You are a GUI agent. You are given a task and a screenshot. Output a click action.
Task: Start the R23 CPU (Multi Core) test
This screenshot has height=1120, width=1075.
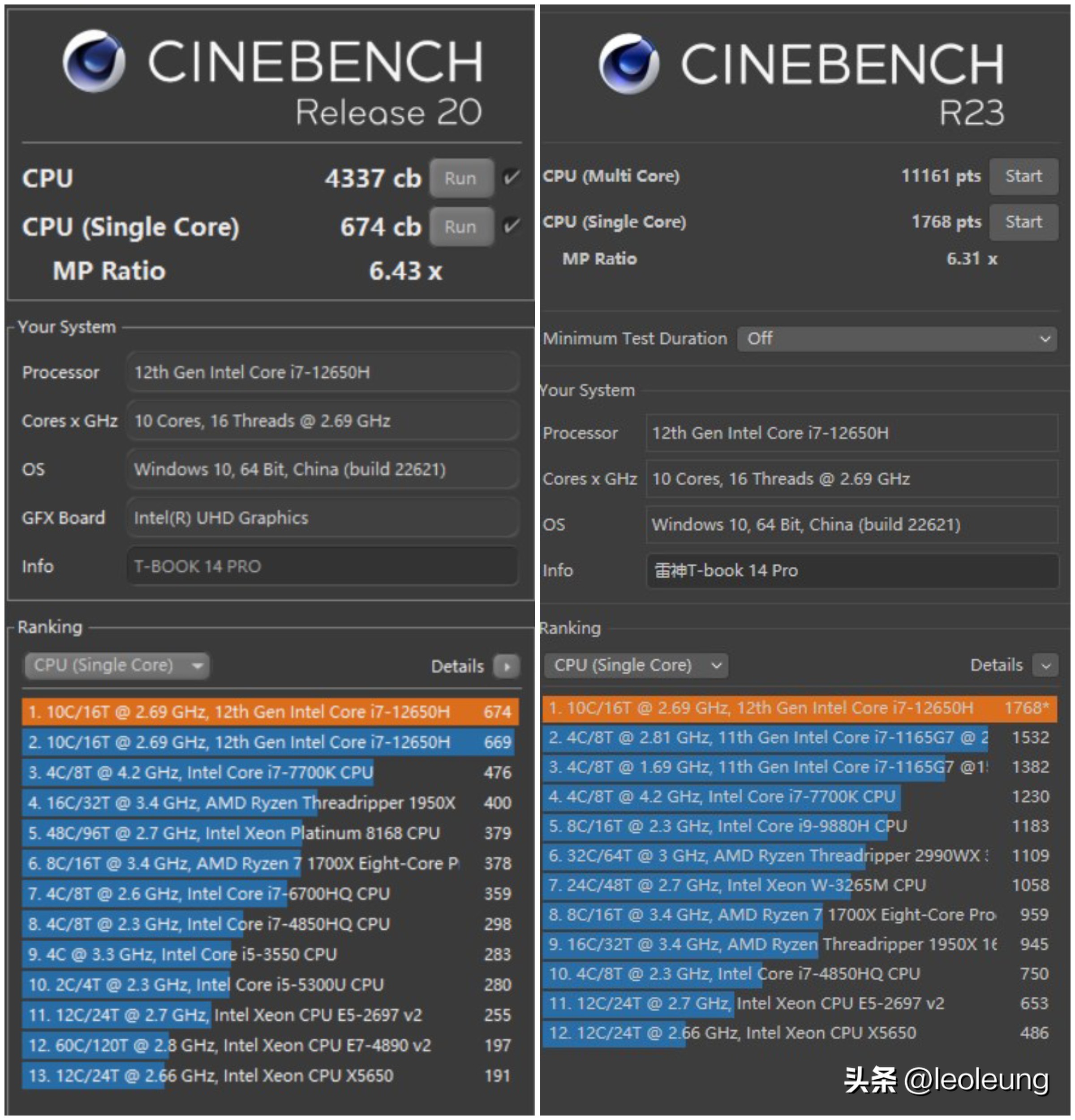[1023, 176]
